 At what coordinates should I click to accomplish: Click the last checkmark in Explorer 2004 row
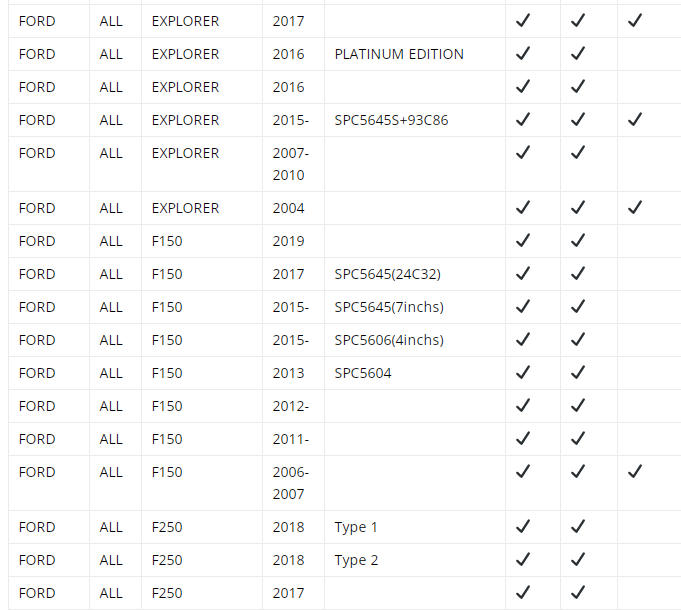pyautogui.click(x=635, y=208)
